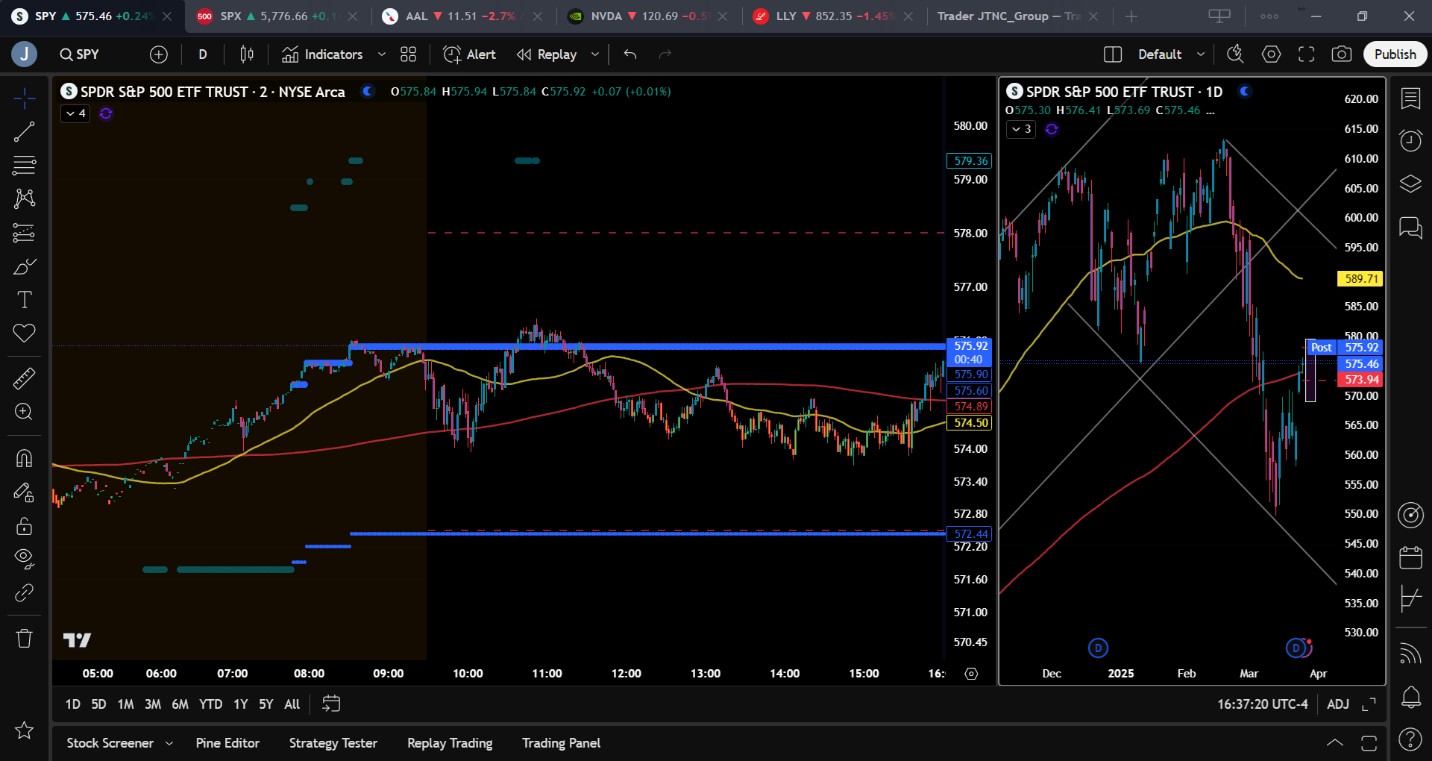
Task: Open the Fibonacci and Gann tools
Action: 24,165
